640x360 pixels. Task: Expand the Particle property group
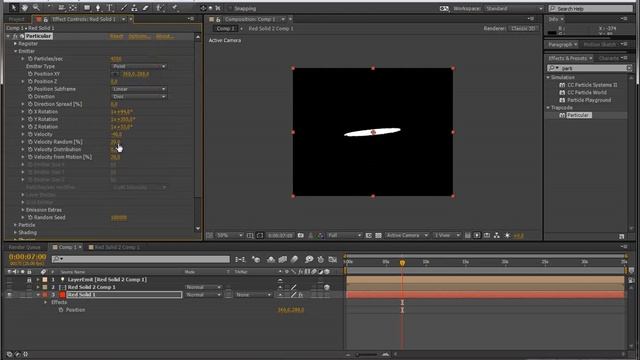click(x=16, y=225)
